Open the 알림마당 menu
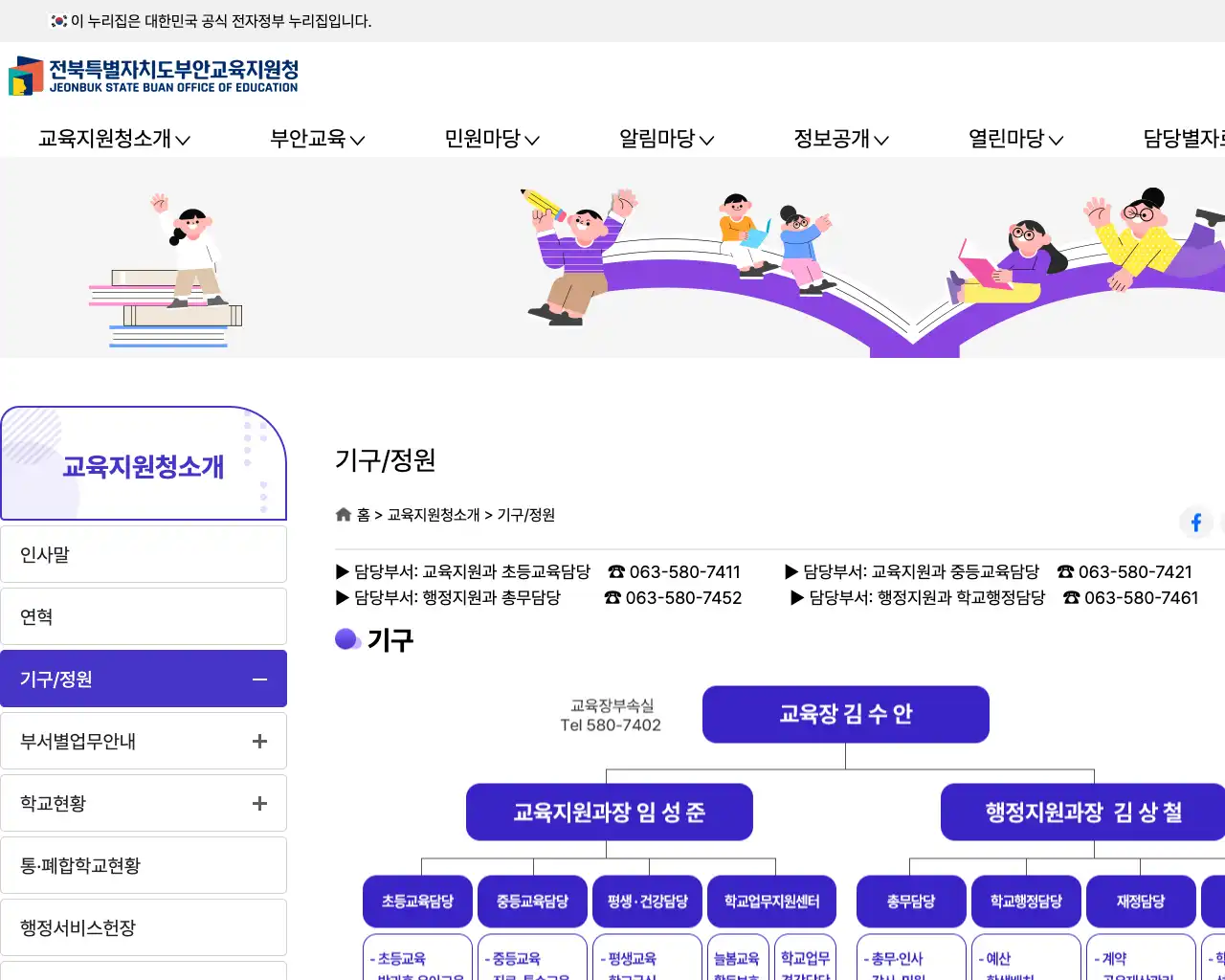Image resolution: width=1225 pixels, height=980 pixels. [x=665, y=139]
